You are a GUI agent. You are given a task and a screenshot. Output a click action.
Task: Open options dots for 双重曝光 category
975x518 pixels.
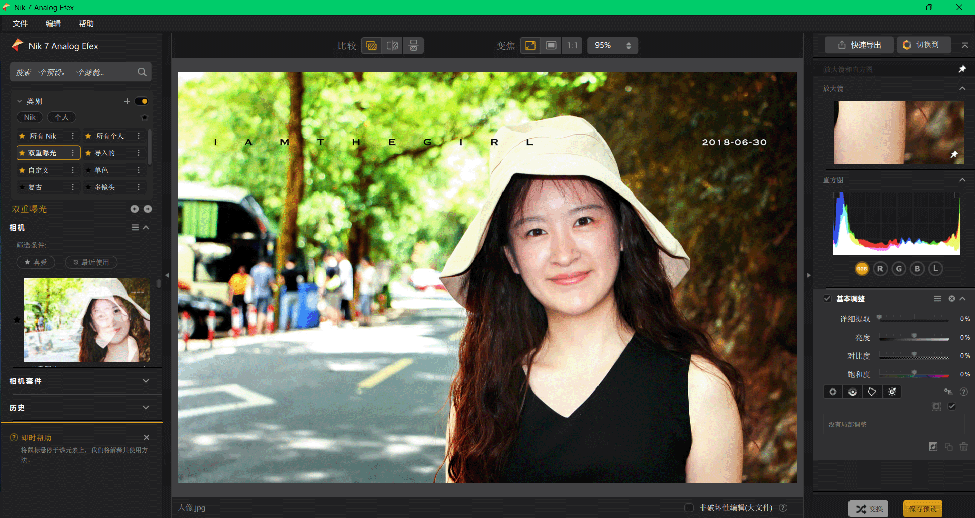[72, 153]
